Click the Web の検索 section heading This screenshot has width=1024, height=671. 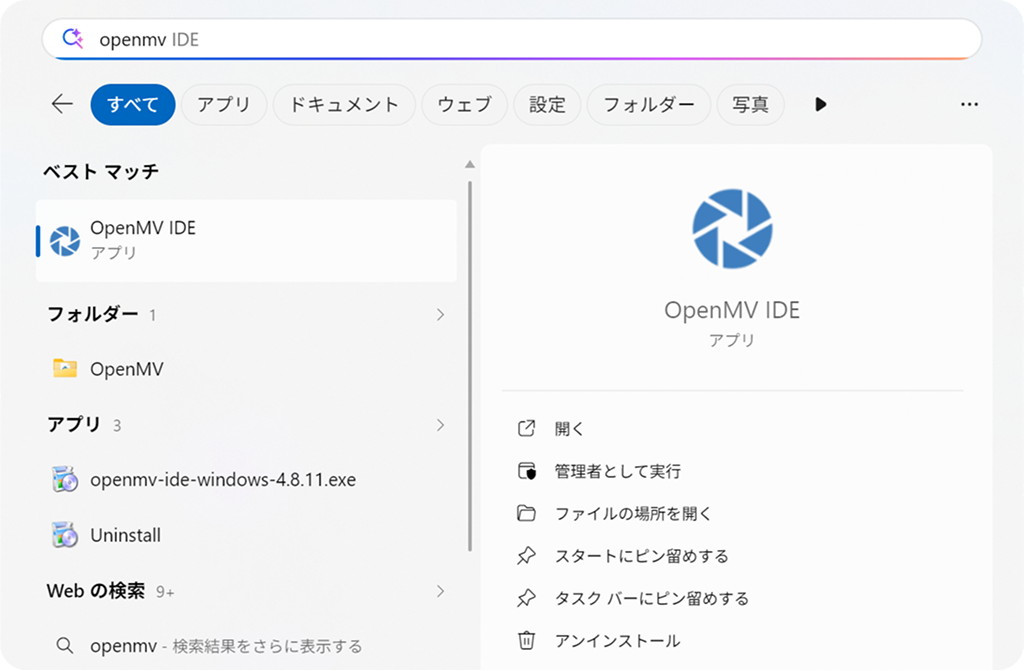95,591
